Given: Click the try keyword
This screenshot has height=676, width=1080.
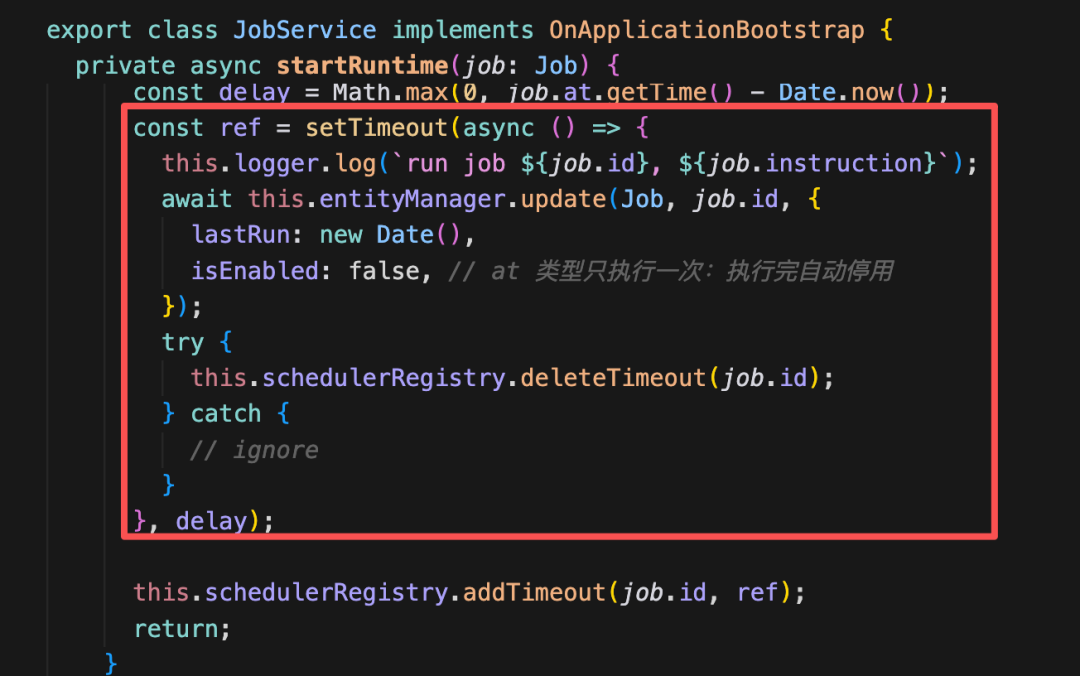Looking at the screenshot, I should [183, 342].
